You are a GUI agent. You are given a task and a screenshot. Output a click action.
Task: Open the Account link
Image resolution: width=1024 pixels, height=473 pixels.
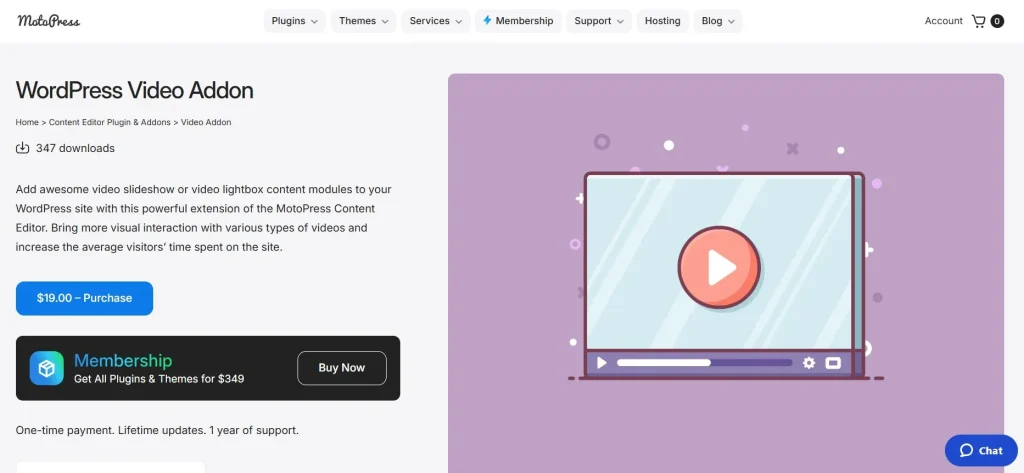click(x=943, y=21)
